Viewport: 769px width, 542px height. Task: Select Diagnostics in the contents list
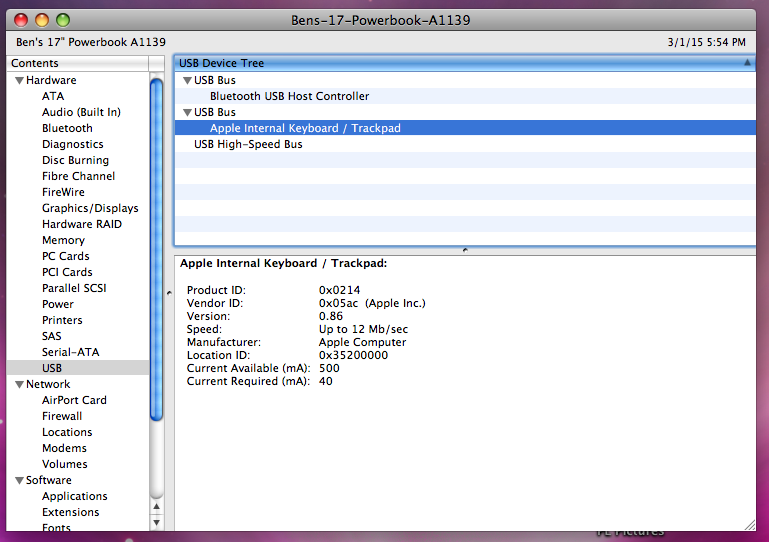[73, 144]
